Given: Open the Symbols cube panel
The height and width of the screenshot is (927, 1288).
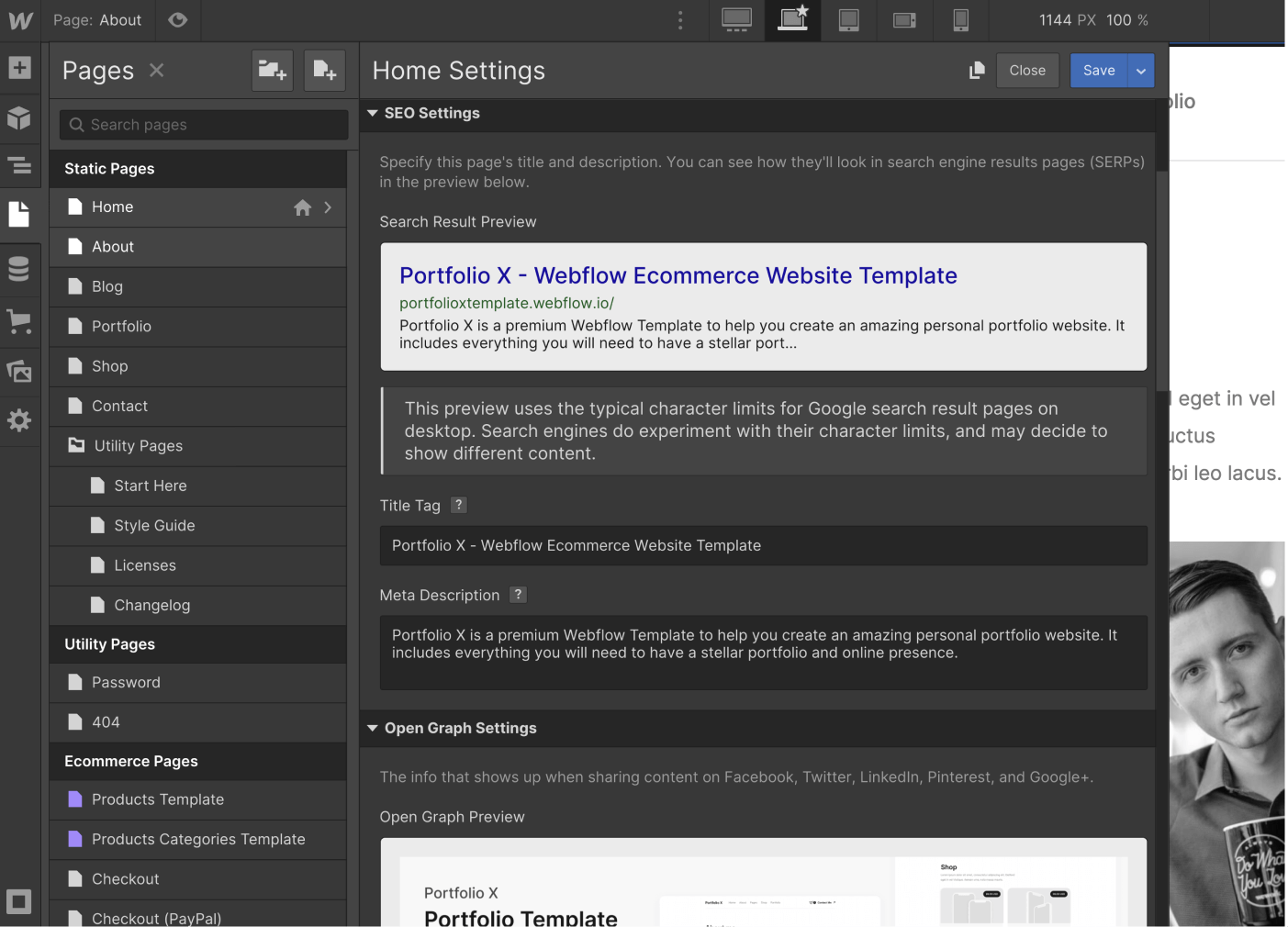Looking at the screenshot, I should pos(19,117).
